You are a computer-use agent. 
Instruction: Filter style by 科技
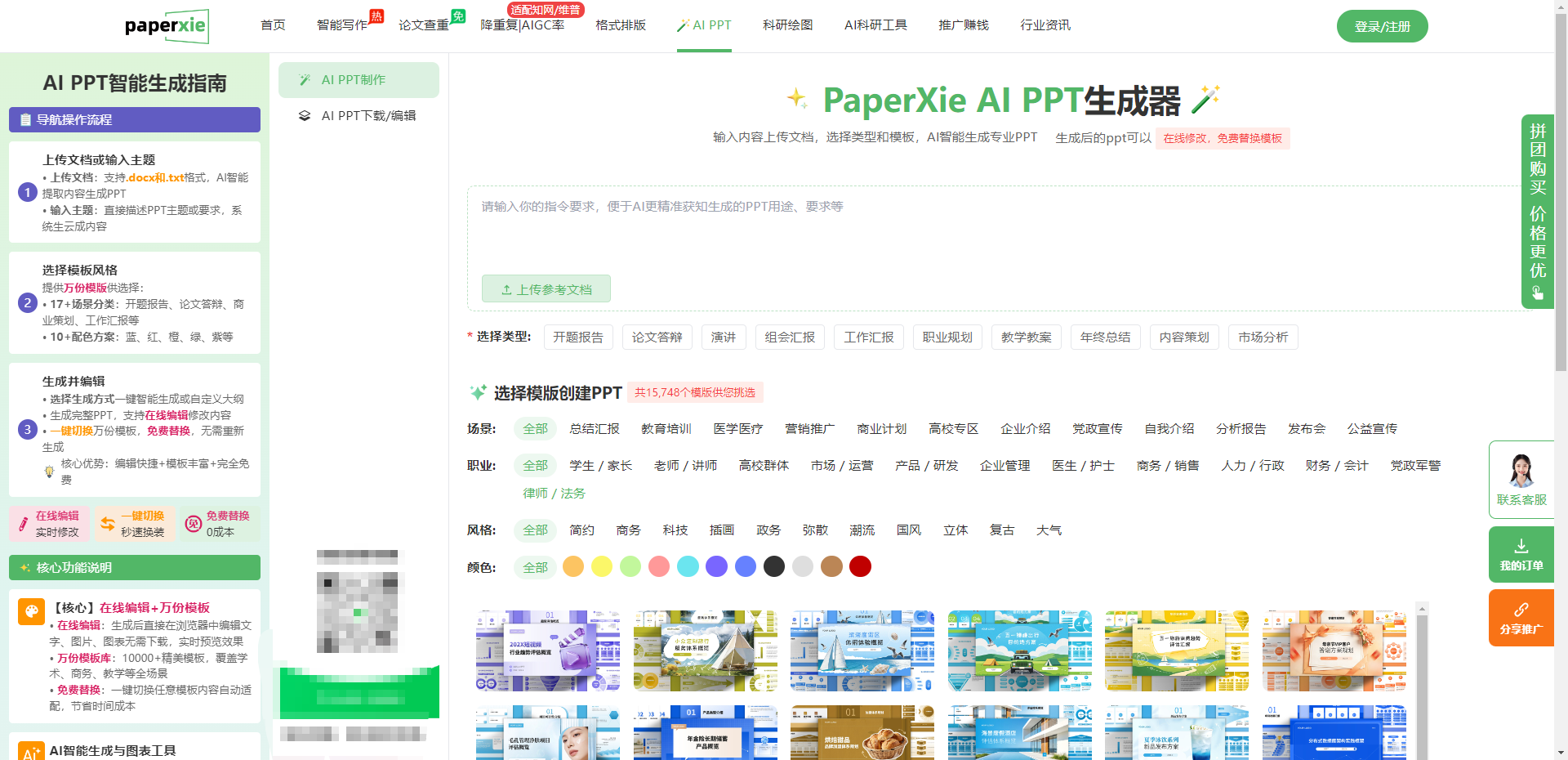point(675,530)
